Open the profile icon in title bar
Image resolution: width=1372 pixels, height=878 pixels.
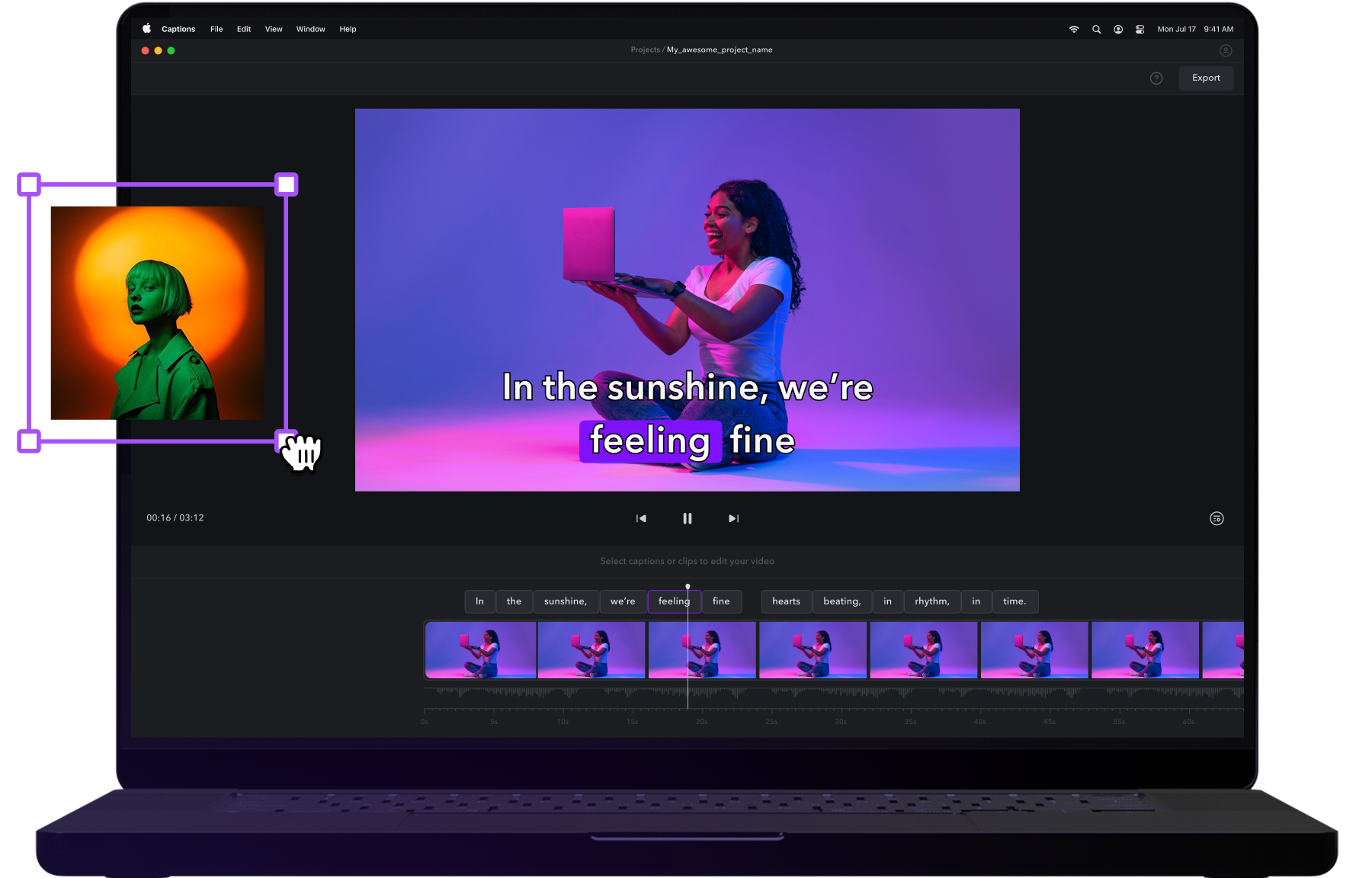(1226, 50)
